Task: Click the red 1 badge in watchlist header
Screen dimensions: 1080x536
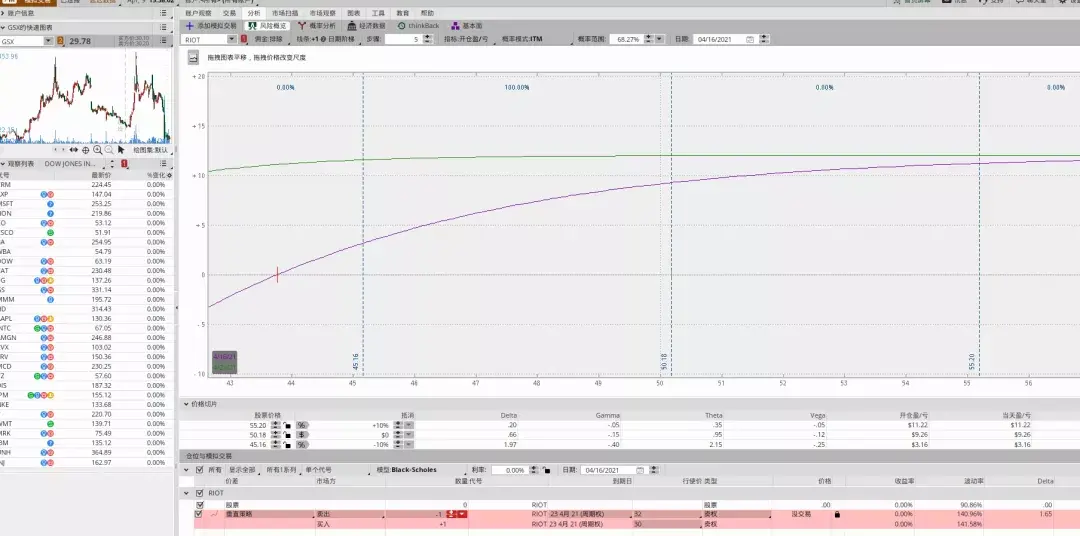Action: 125,164
